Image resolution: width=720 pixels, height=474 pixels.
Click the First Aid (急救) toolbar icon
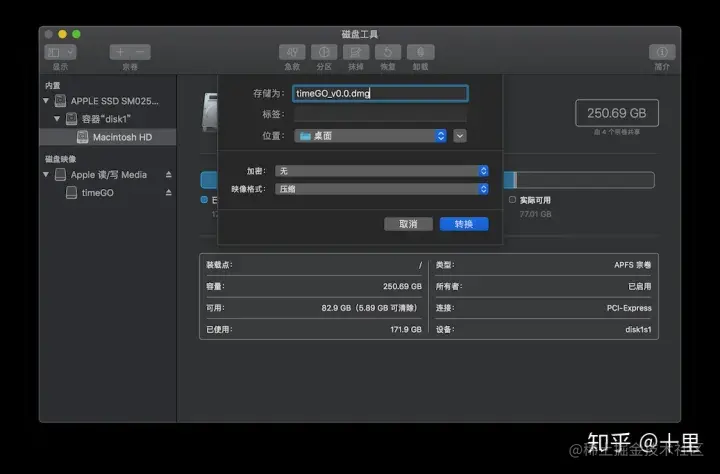pos(292,52)
